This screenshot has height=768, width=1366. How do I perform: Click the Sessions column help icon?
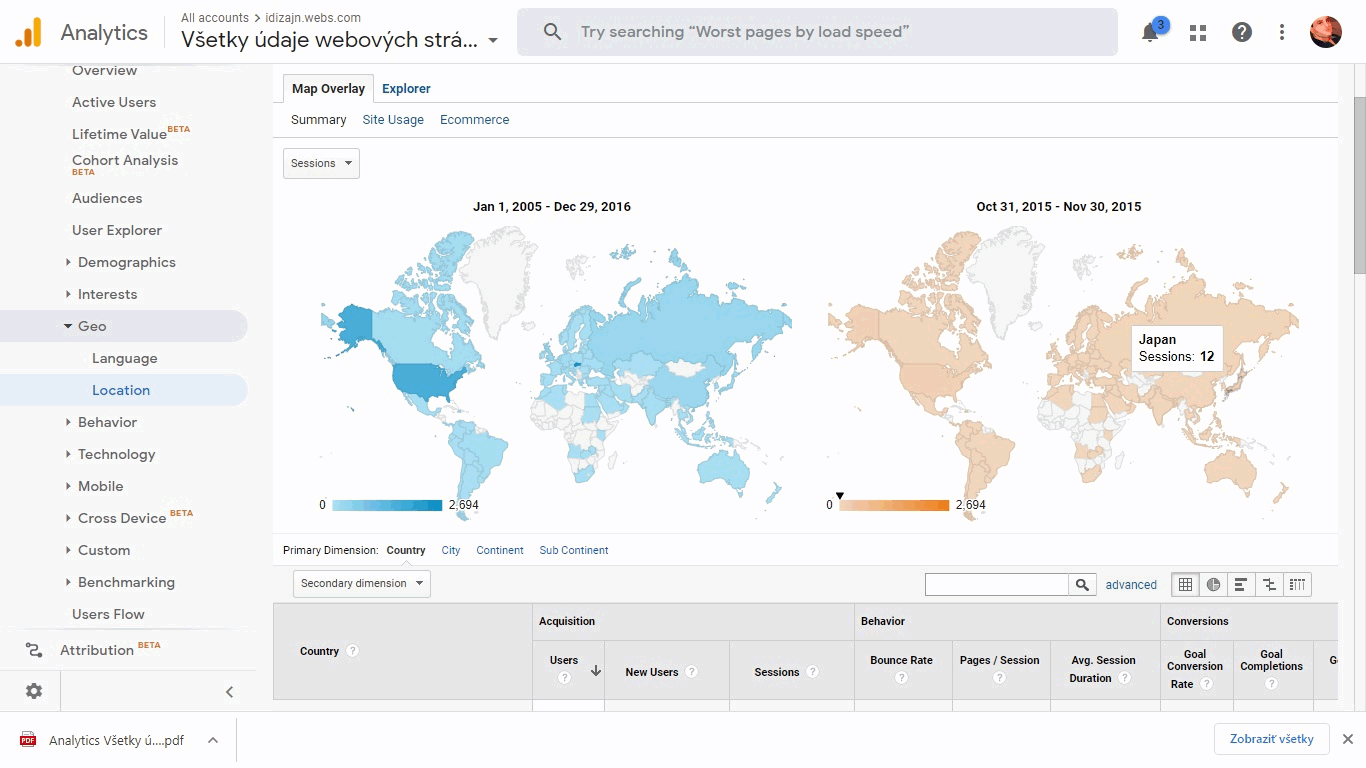click(x=812, y=672)
